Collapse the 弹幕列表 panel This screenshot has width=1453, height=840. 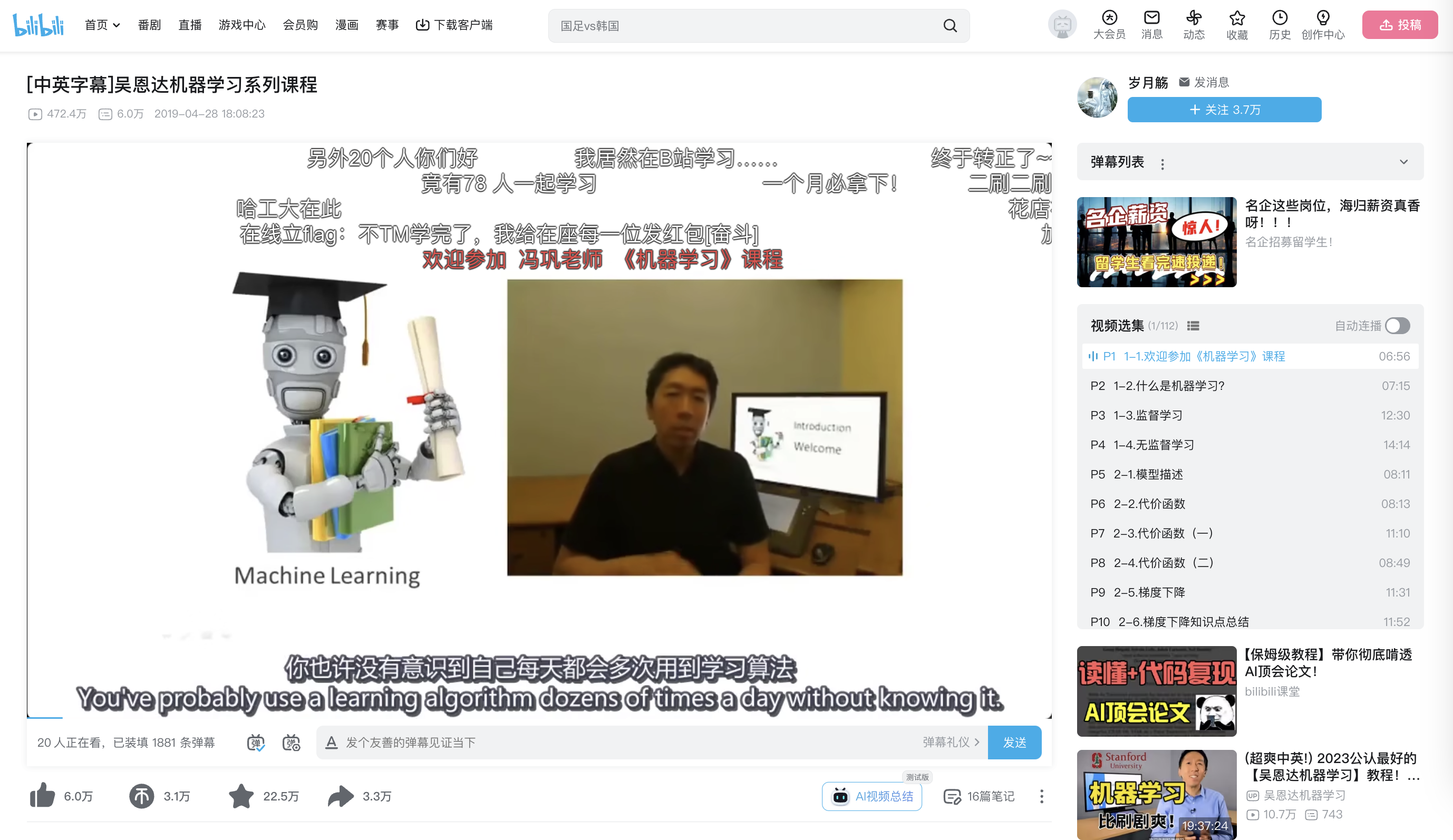(1403, 162)
